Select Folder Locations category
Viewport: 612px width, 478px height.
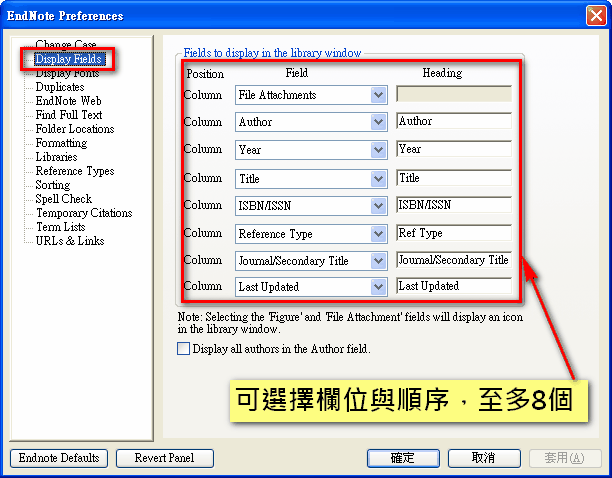click(75, 129)
